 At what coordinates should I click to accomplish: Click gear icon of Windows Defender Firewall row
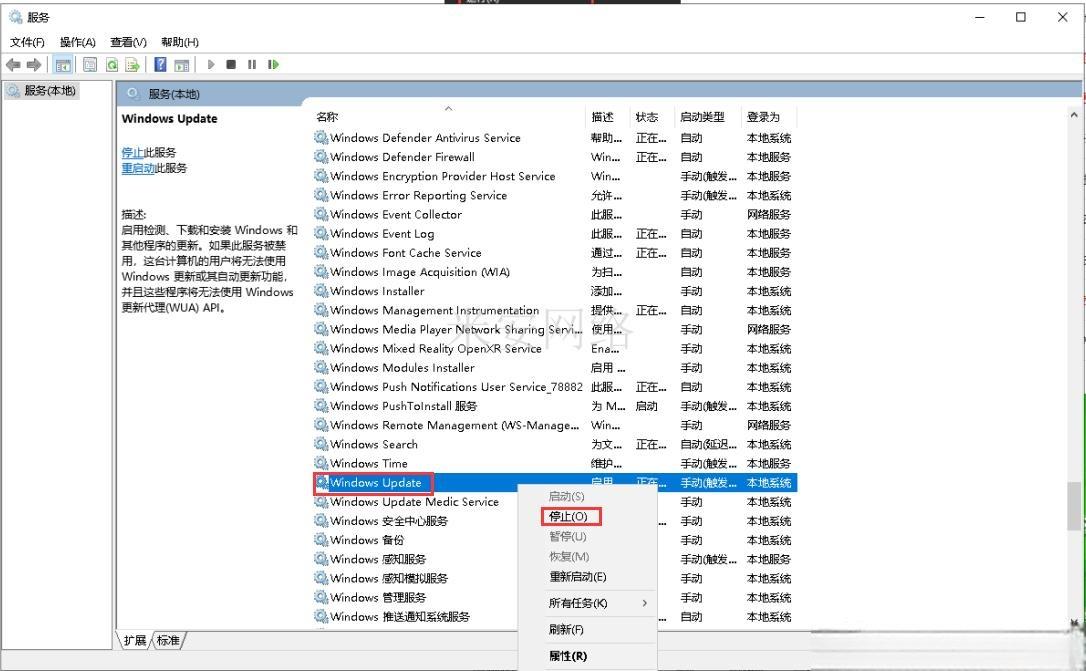point(321,156)
